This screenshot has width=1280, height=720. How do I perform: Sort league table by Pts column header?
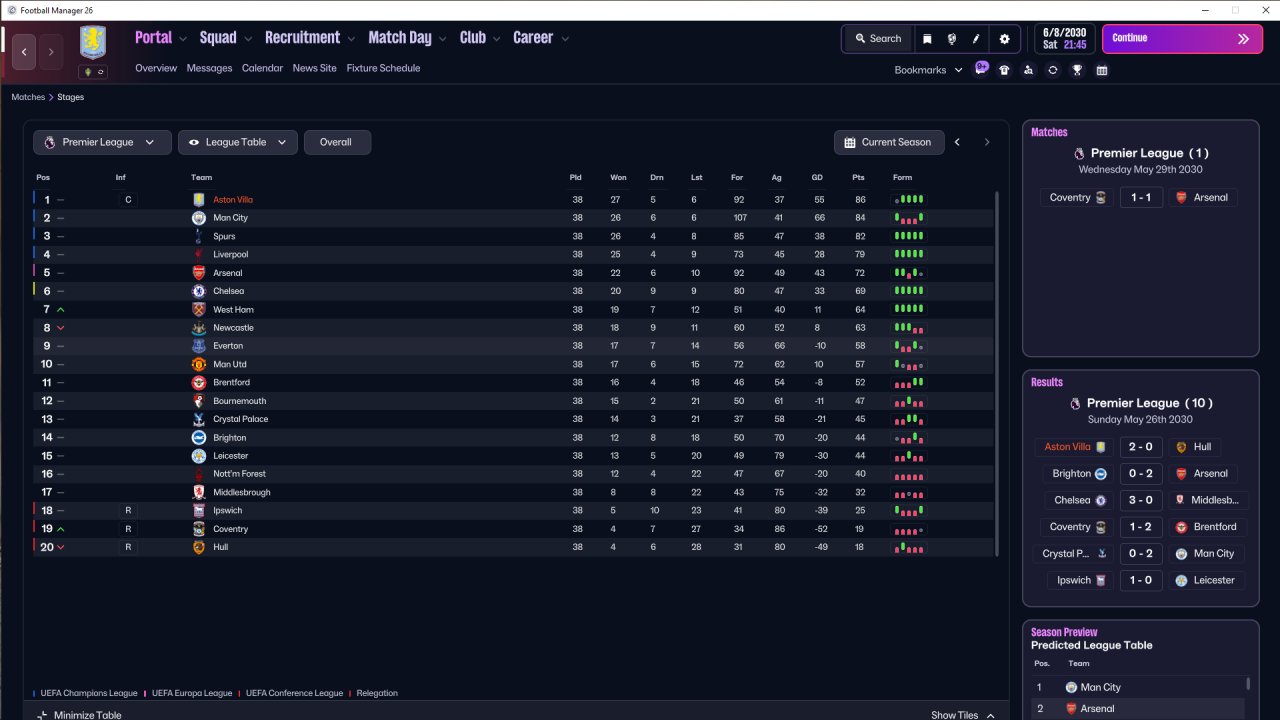pyautogui.click(x=858, y=178)
